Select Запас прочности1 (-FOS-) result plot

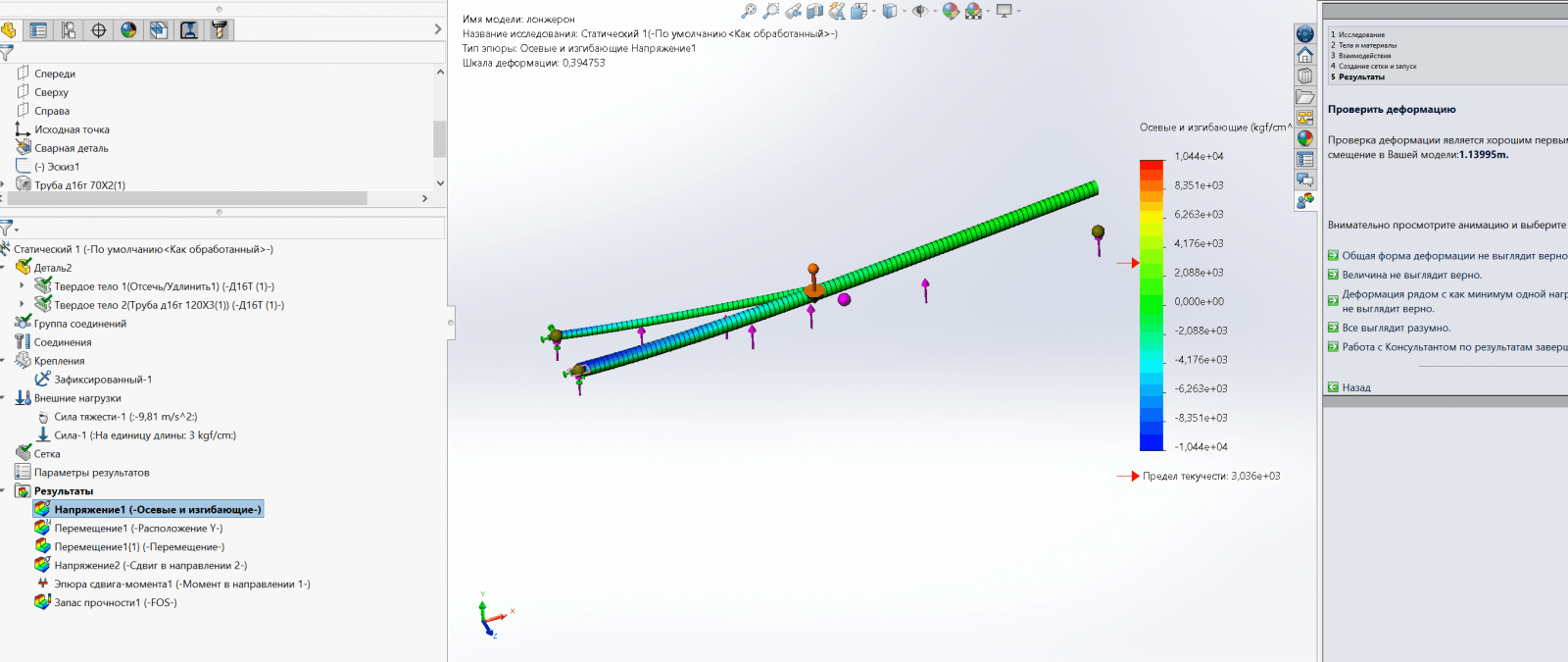[115, 602]
